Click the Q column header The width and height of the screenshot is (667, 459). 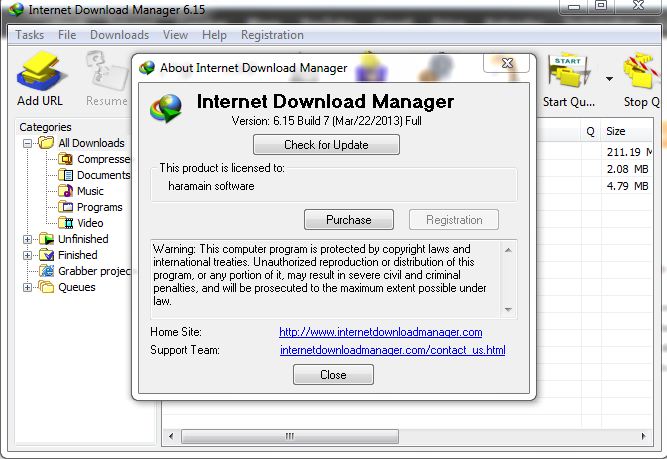tap(590, 131)
